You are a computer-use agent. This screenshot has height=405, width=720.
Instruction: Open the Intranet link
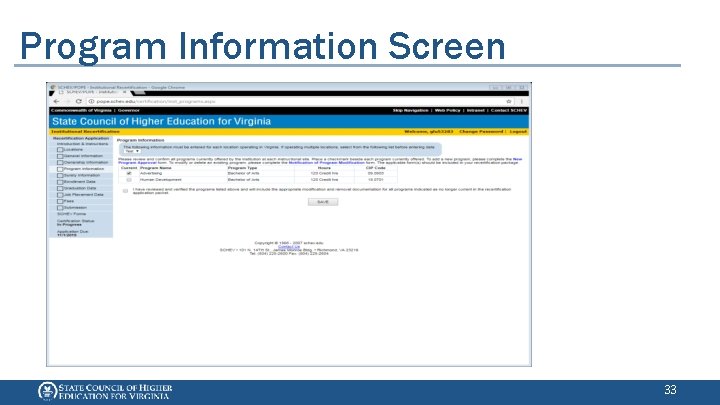pyautogui.click(x=476, y=111)
